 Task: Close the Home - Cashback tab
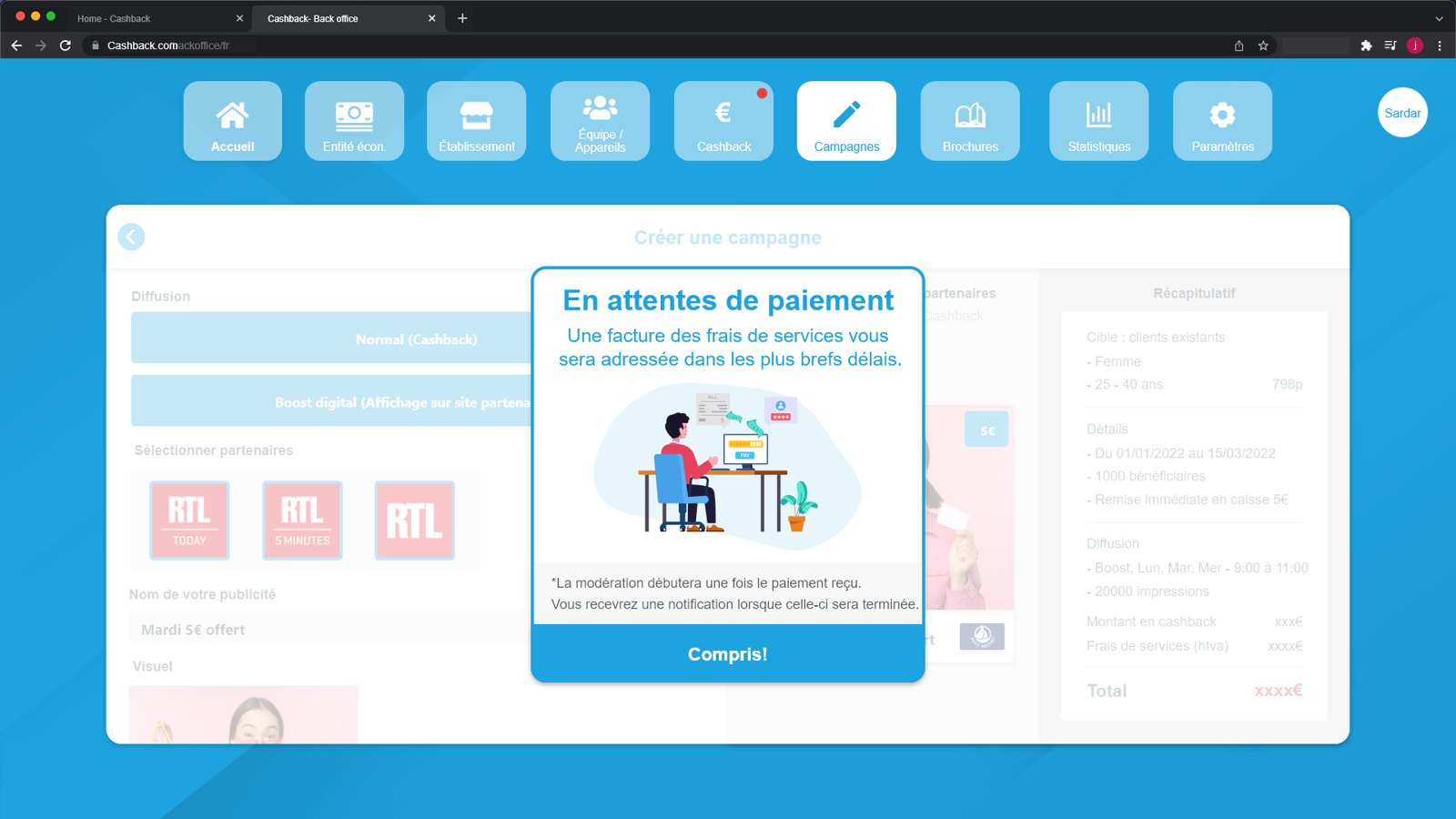(239, 18)
